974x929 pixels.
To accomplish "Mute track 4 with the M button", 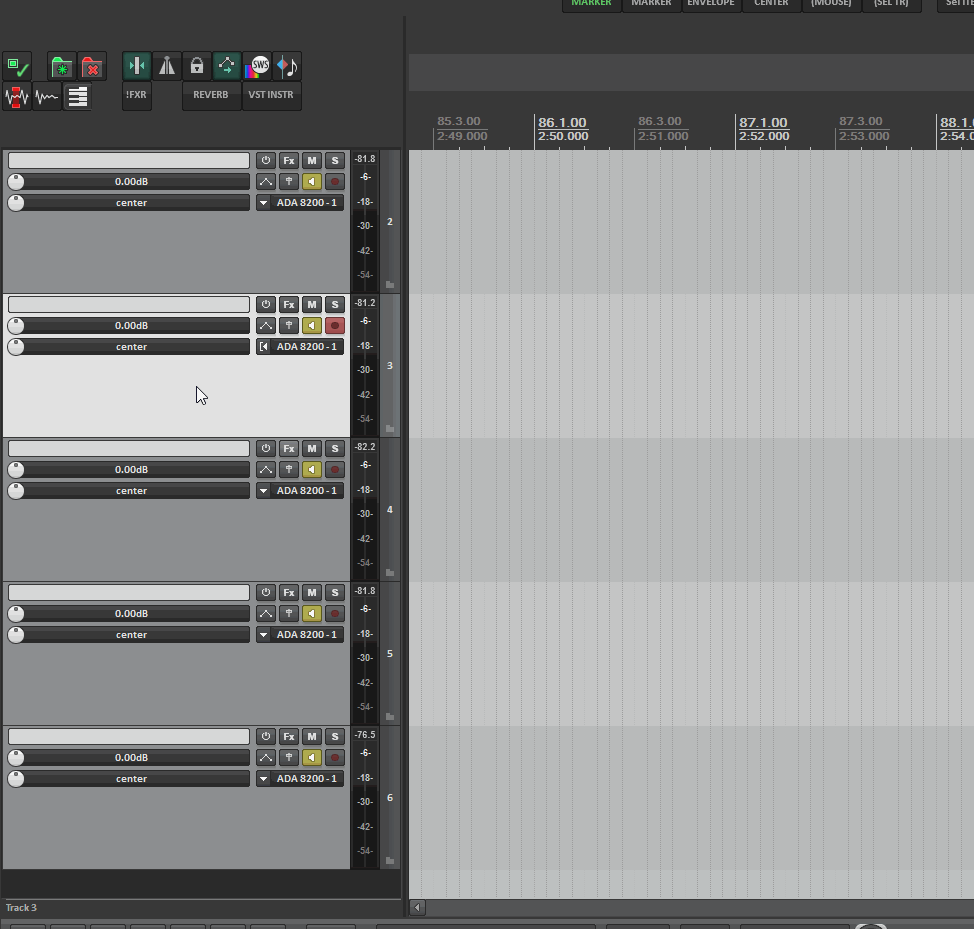I will point(312,449).
